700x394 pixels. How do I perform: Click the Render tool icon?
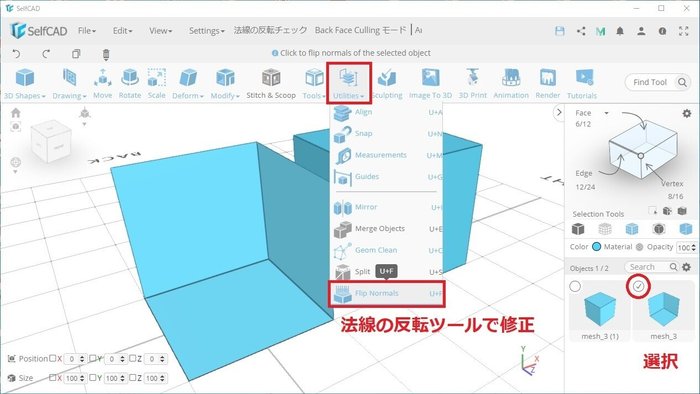coord(547,83)
